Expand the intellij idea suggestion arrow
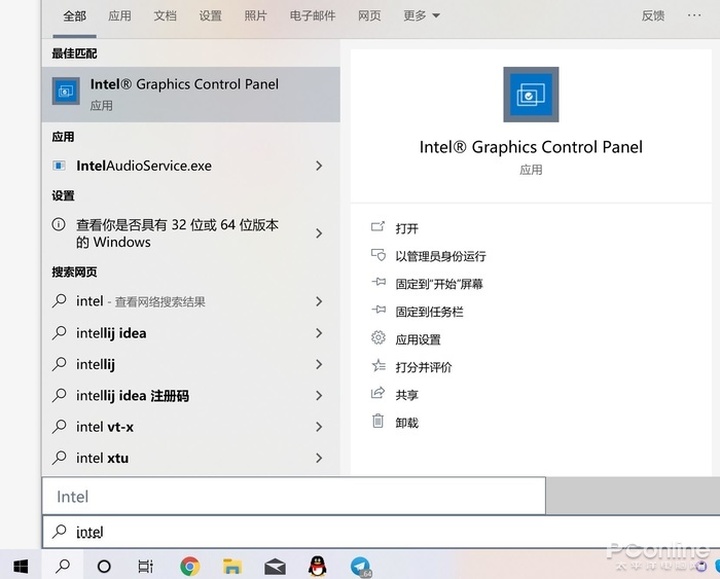This screenshot has width=720, height=579. pyautogui.click(x=319, y=333)
